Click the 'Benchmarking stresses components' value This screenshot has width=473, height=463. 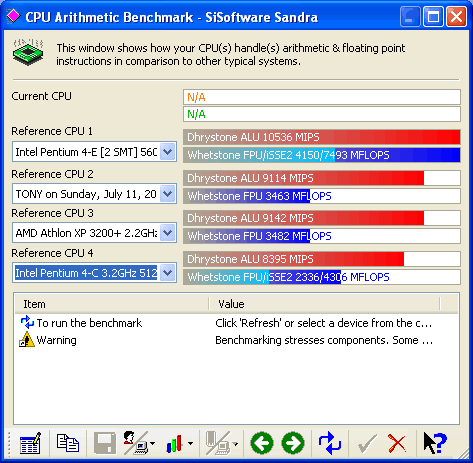tap(324, 340)
